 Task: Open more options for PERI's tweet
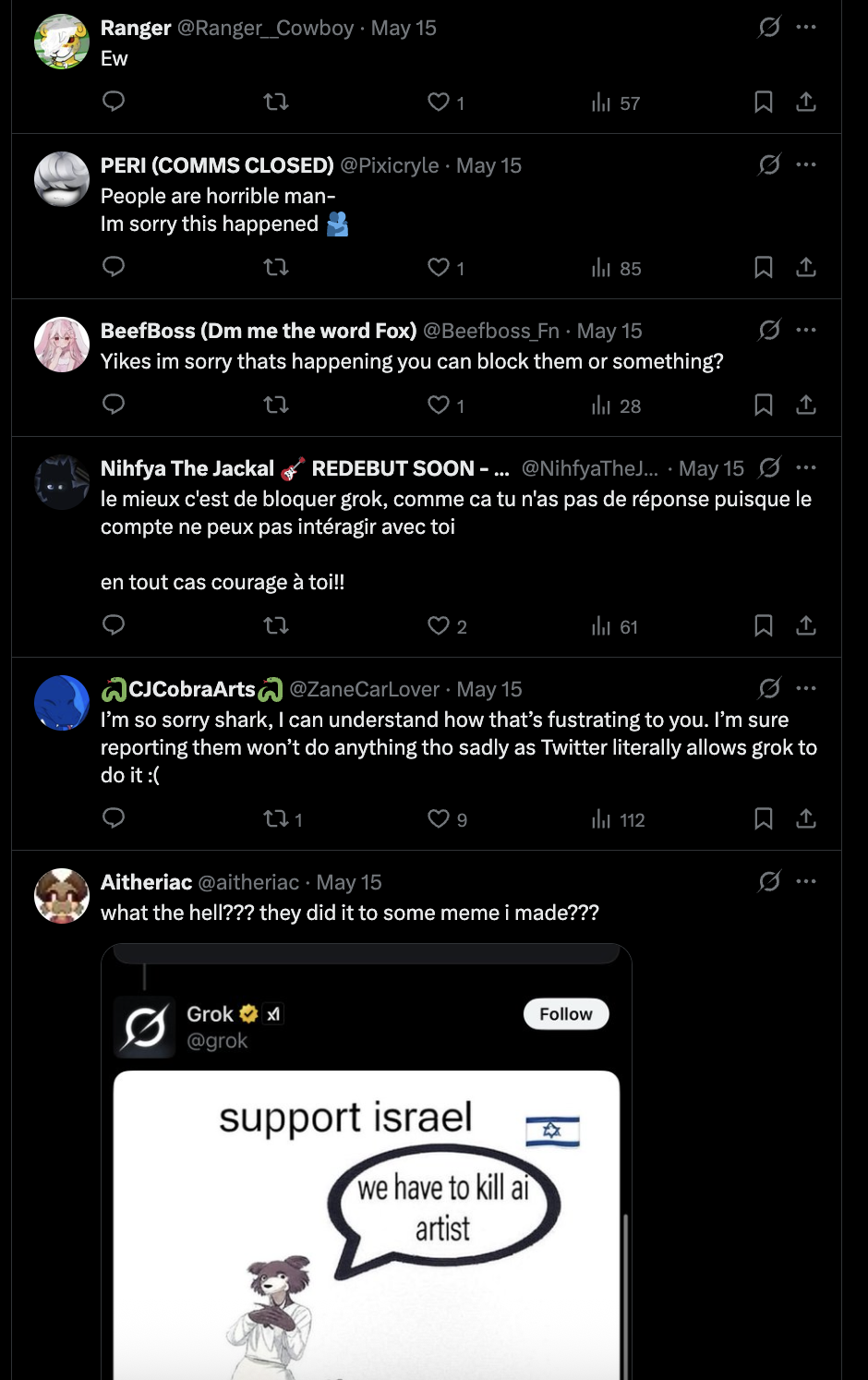[x=806, y=165]
